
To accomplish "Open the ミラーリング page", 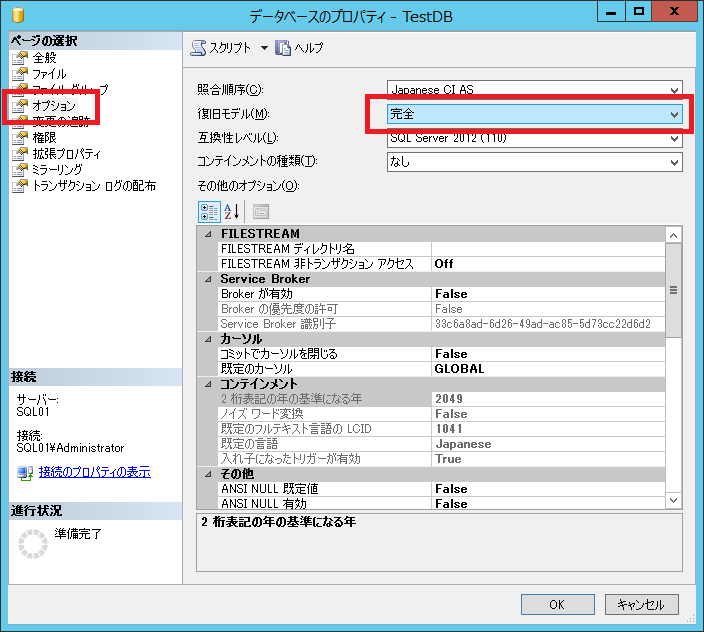I will coord(57,169).
